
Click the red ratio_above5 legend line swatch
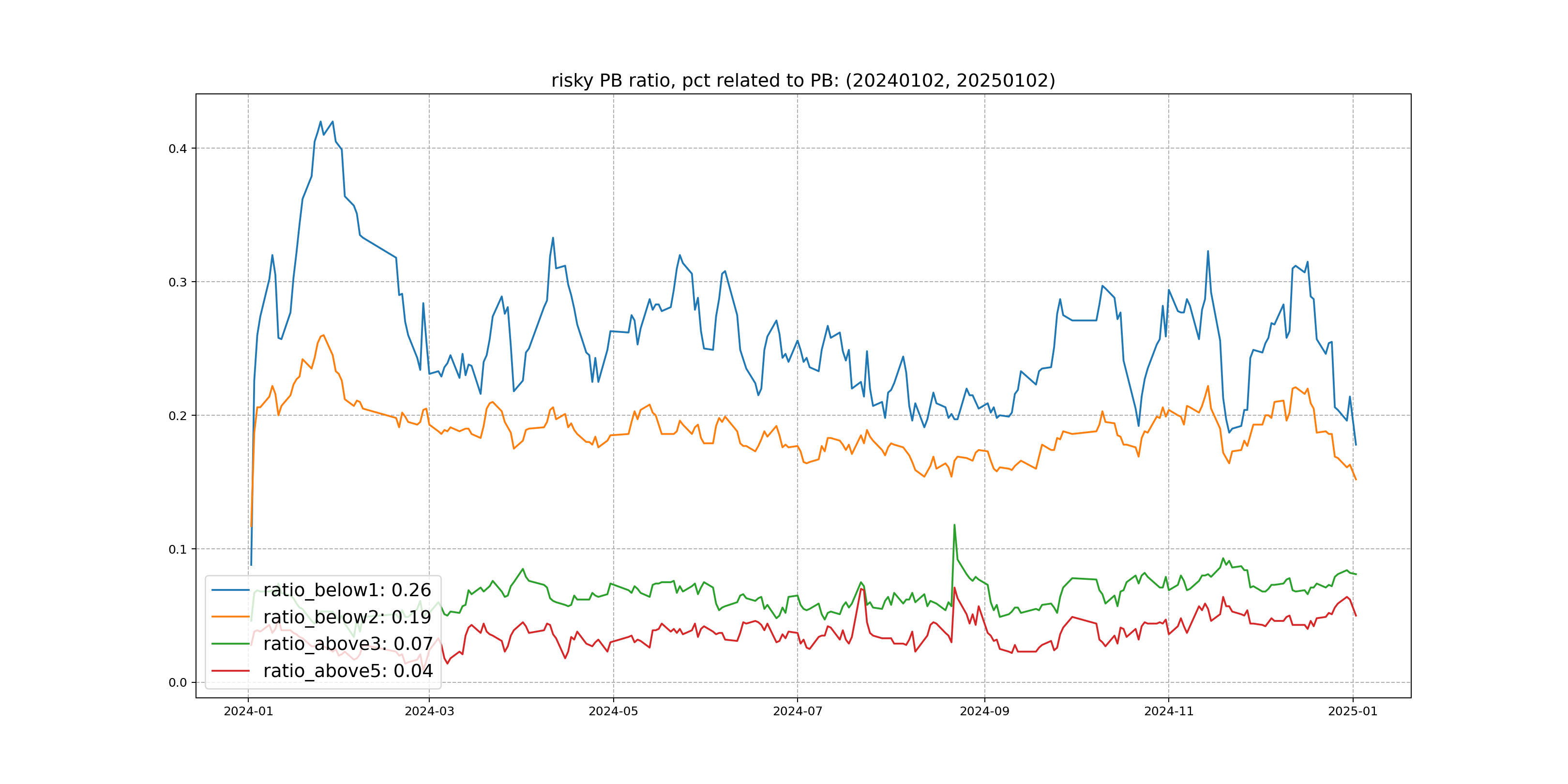pyautogui.click(x=230, y=671)
